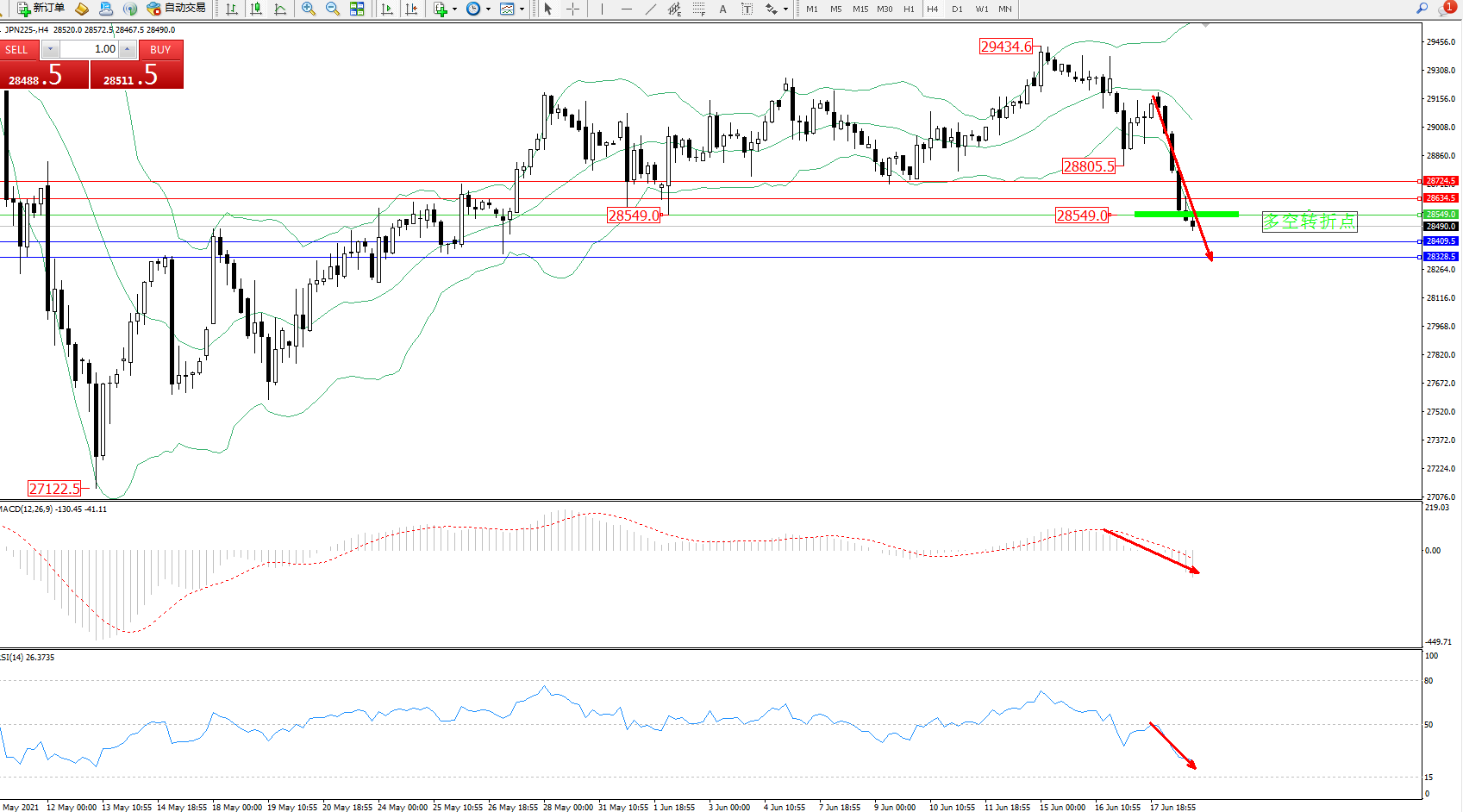The image size is (1463, 812).
Task: Switch to the D1 timeframe
Action: [957, 9]
